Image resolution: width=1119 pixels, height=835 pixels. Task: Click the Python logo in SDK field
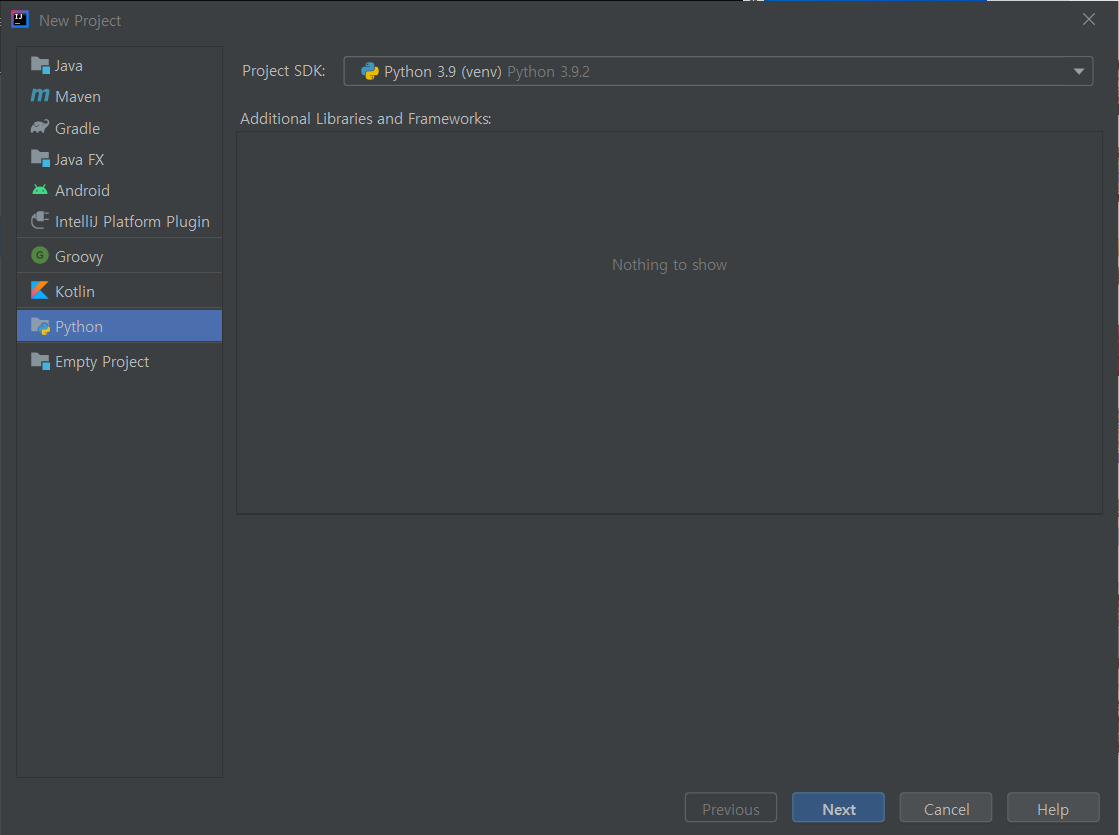(x=370, y=71)
